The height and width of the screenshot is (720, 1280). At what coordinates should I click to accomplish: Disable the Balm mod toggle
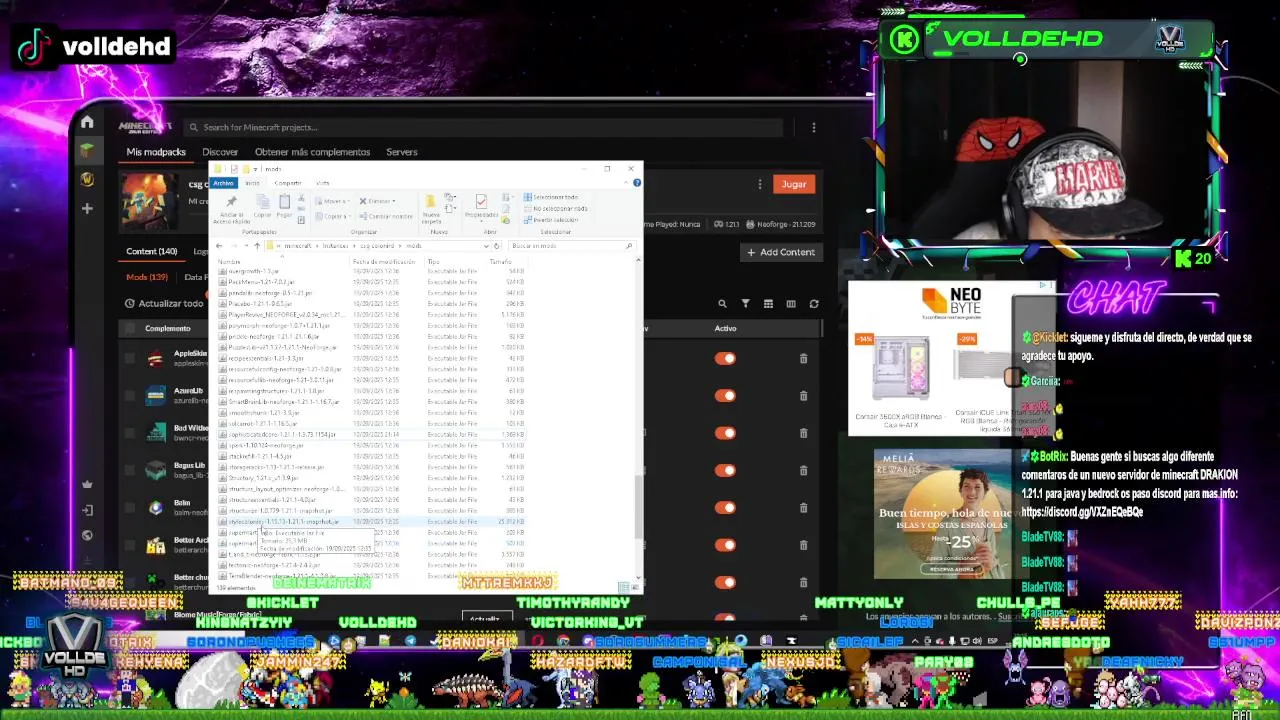pos(725,507)
